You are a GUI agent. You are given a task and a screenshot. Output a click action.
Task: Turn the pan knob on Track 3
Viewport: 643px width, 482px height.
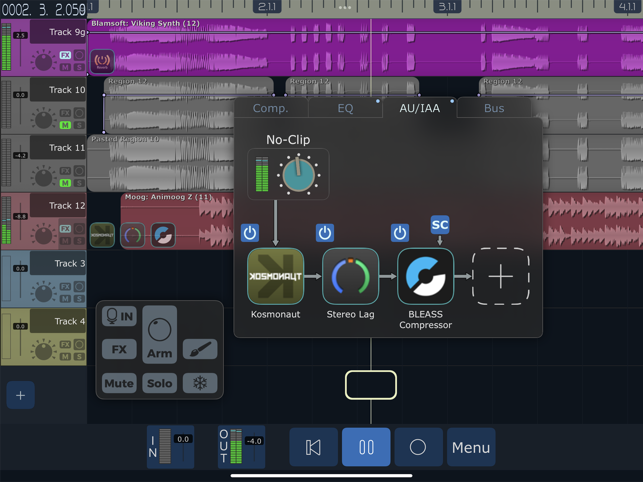(43, 293)
